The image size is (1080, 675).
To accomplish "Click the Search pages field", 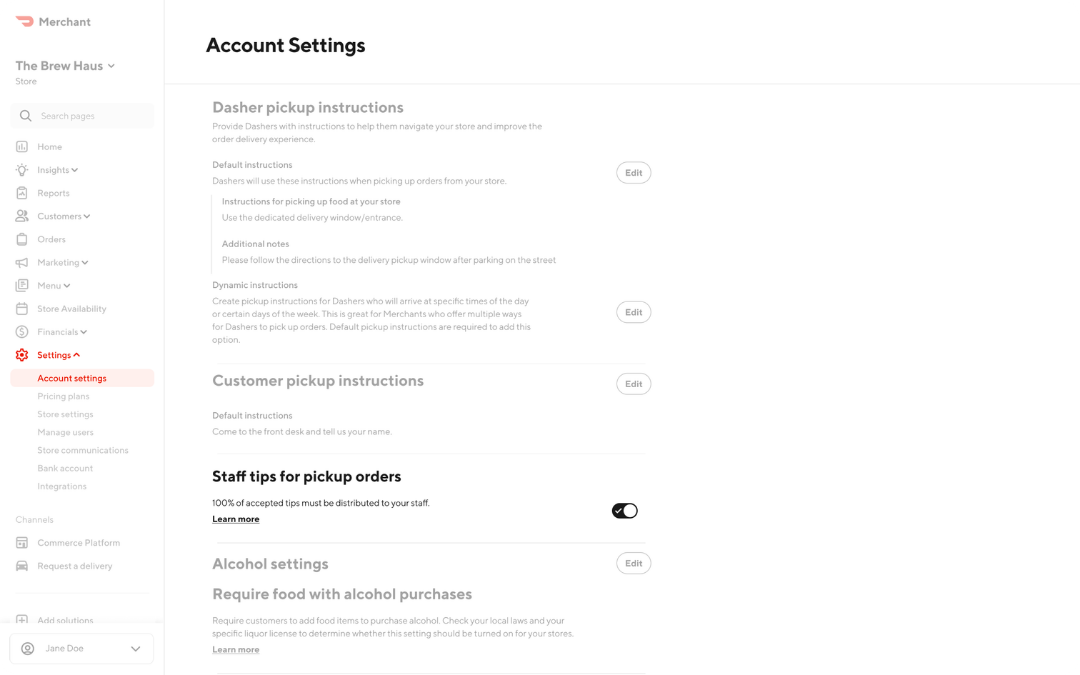I will pos(82,115).
